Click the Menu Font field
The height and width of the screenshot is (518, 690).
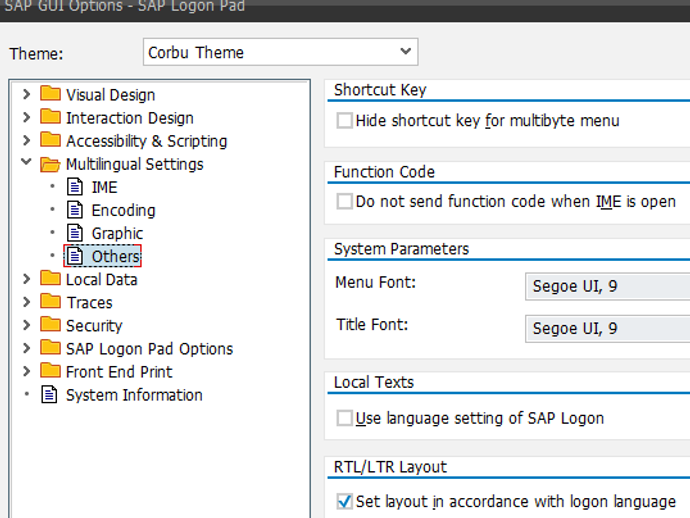click(606, 287)
